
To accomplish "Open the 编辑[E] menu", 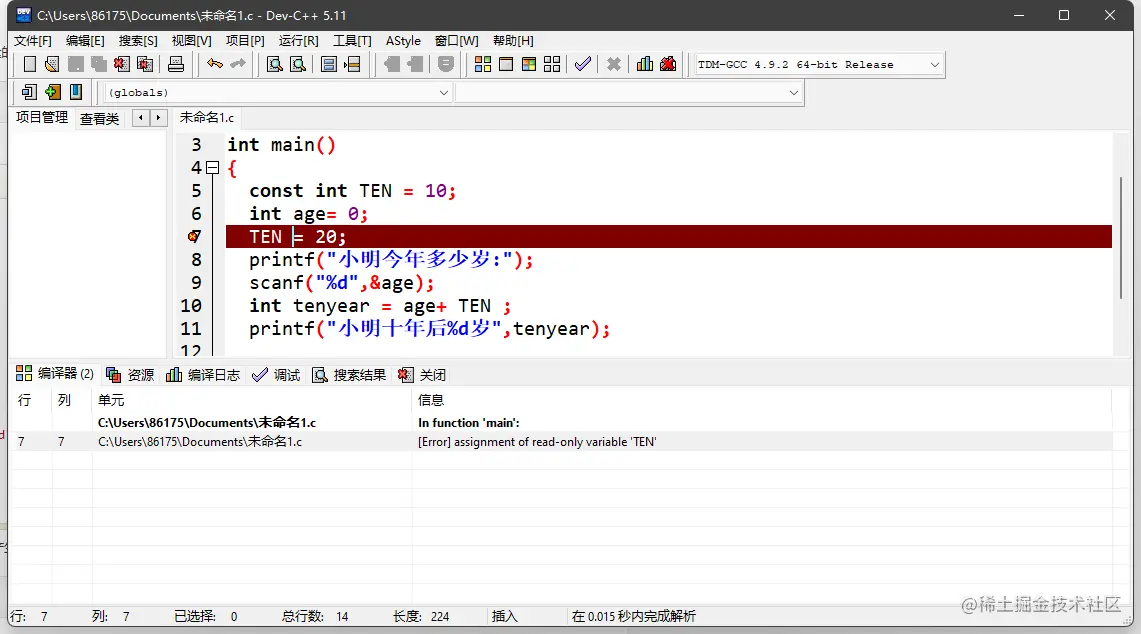I will click(85, 41).
